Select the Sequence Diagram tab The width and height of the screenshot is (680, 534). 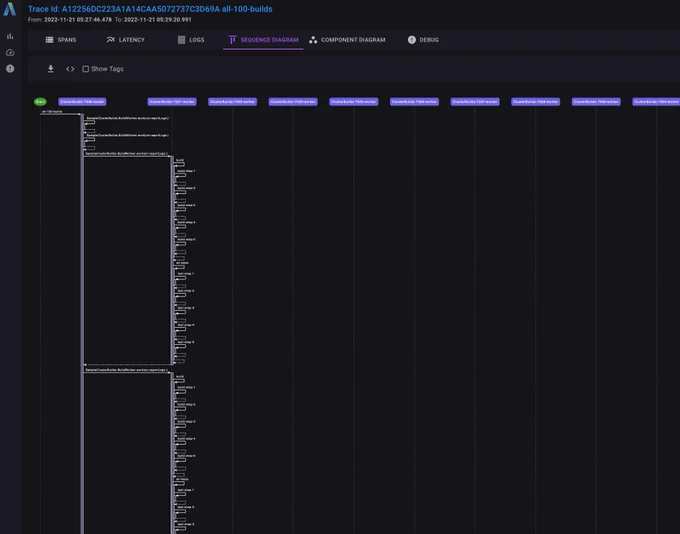[x=263, y=40]
